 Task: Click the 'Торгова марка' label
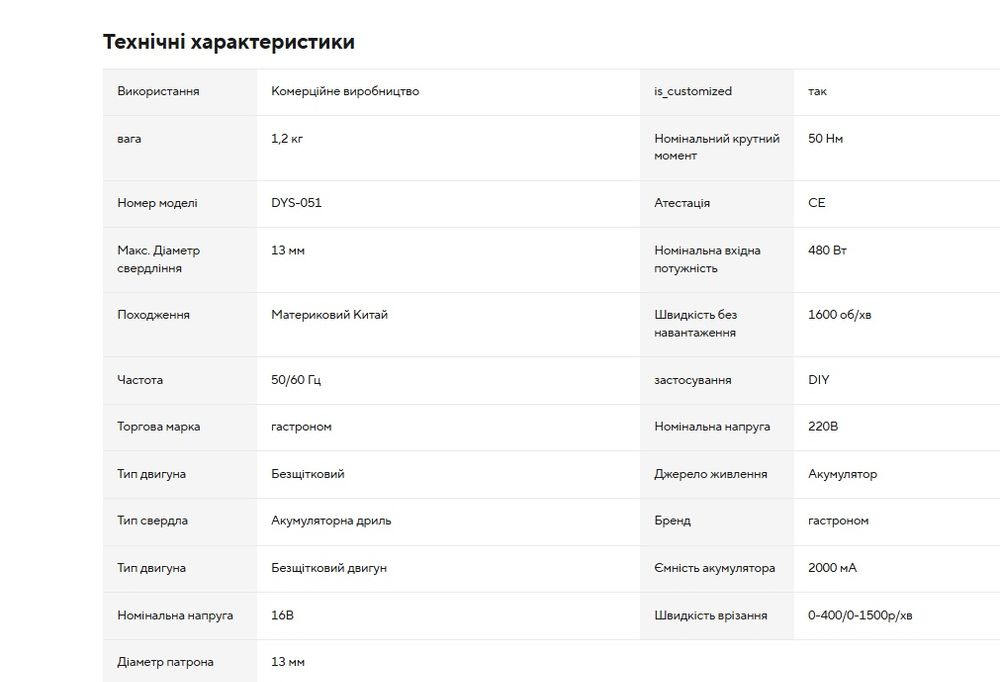[x=158, y=427]
